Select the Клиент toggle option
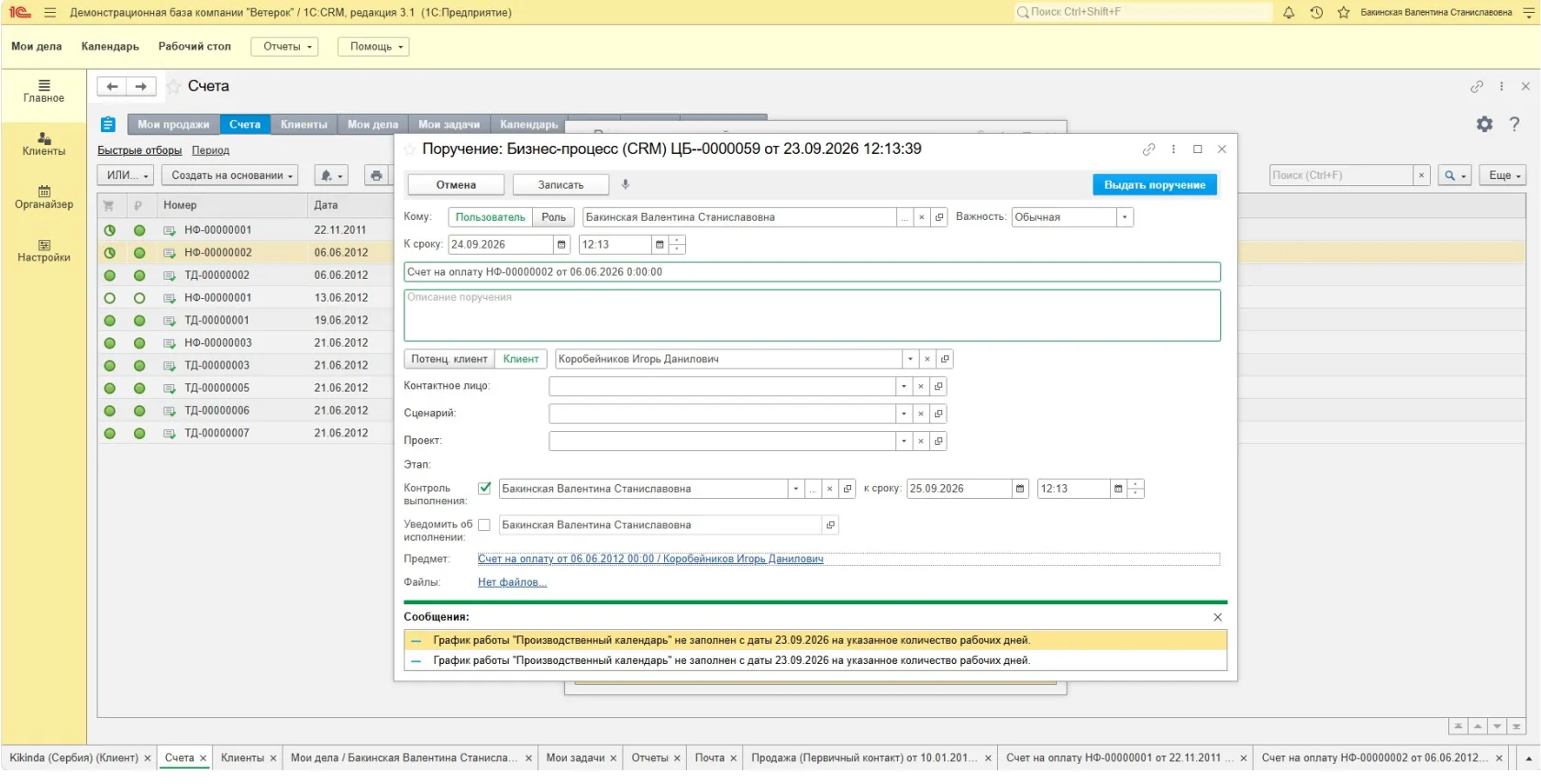 (521, 359)
